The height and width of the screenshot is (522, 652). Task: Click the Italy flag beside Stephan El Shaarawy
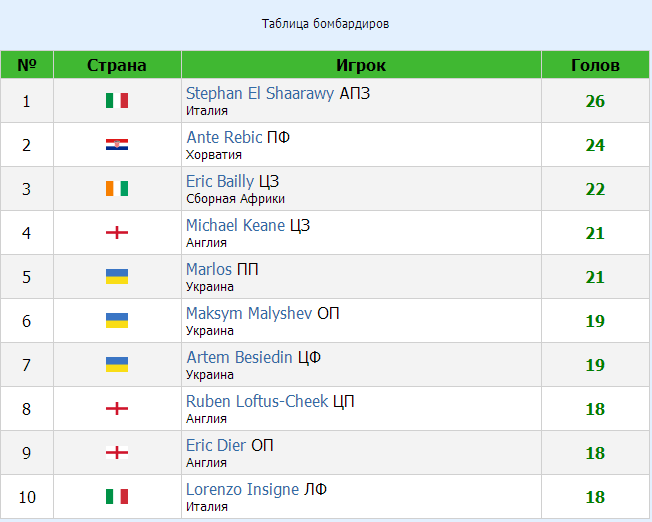tap(117, 101)
